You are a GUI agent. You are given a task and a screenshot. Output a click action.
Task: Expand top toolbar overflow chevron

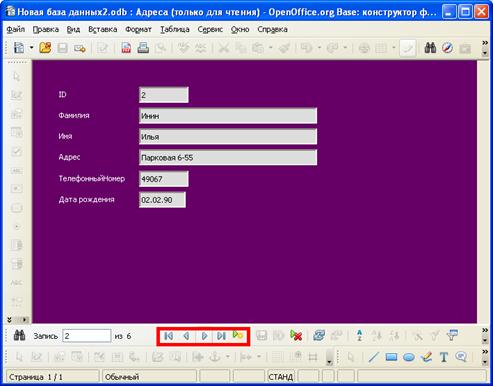click(485, 43)
